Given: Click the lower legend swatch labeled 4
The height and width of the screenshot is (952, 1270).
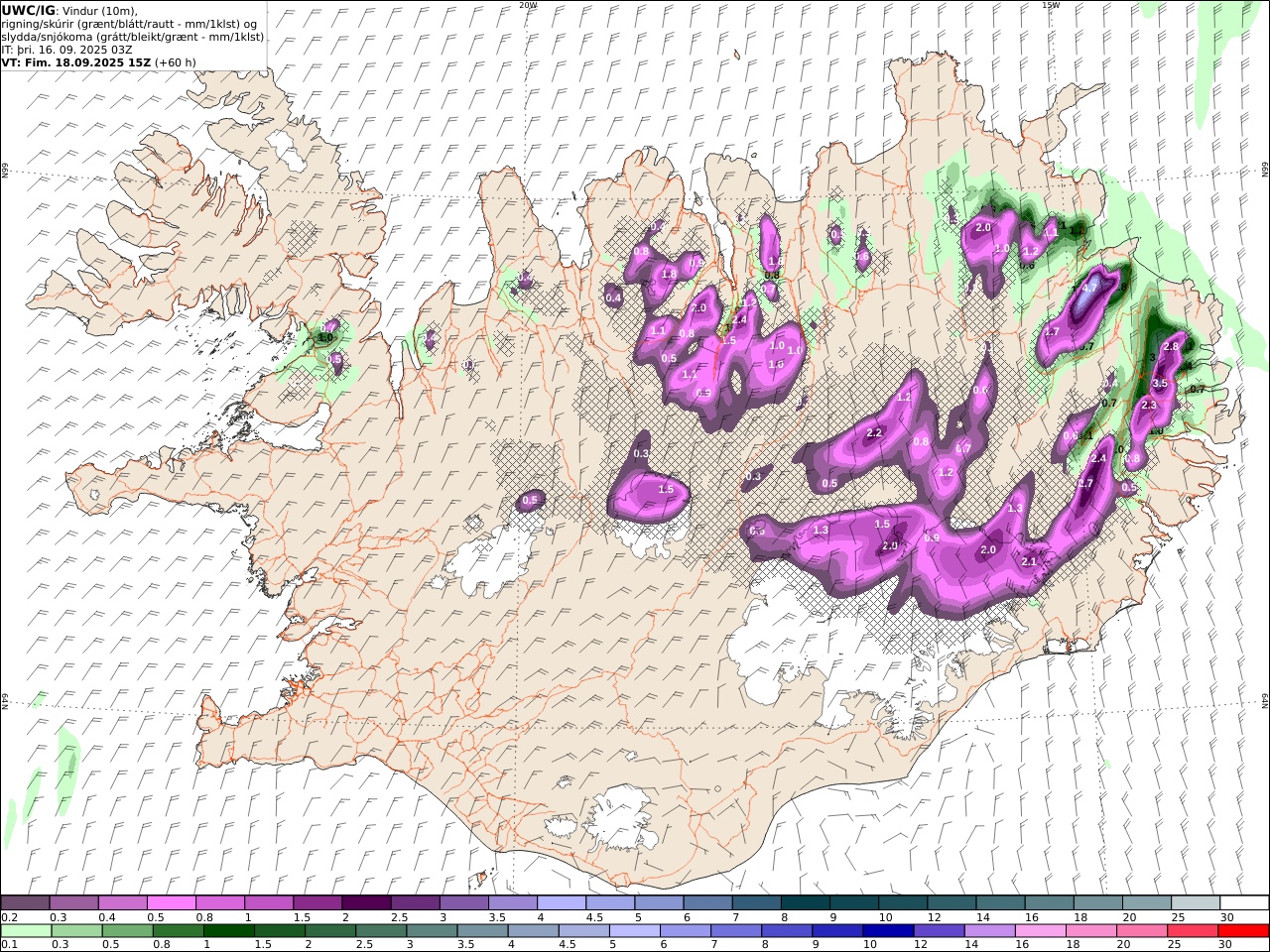Looking at the screenshot, I should click(533, 930).
